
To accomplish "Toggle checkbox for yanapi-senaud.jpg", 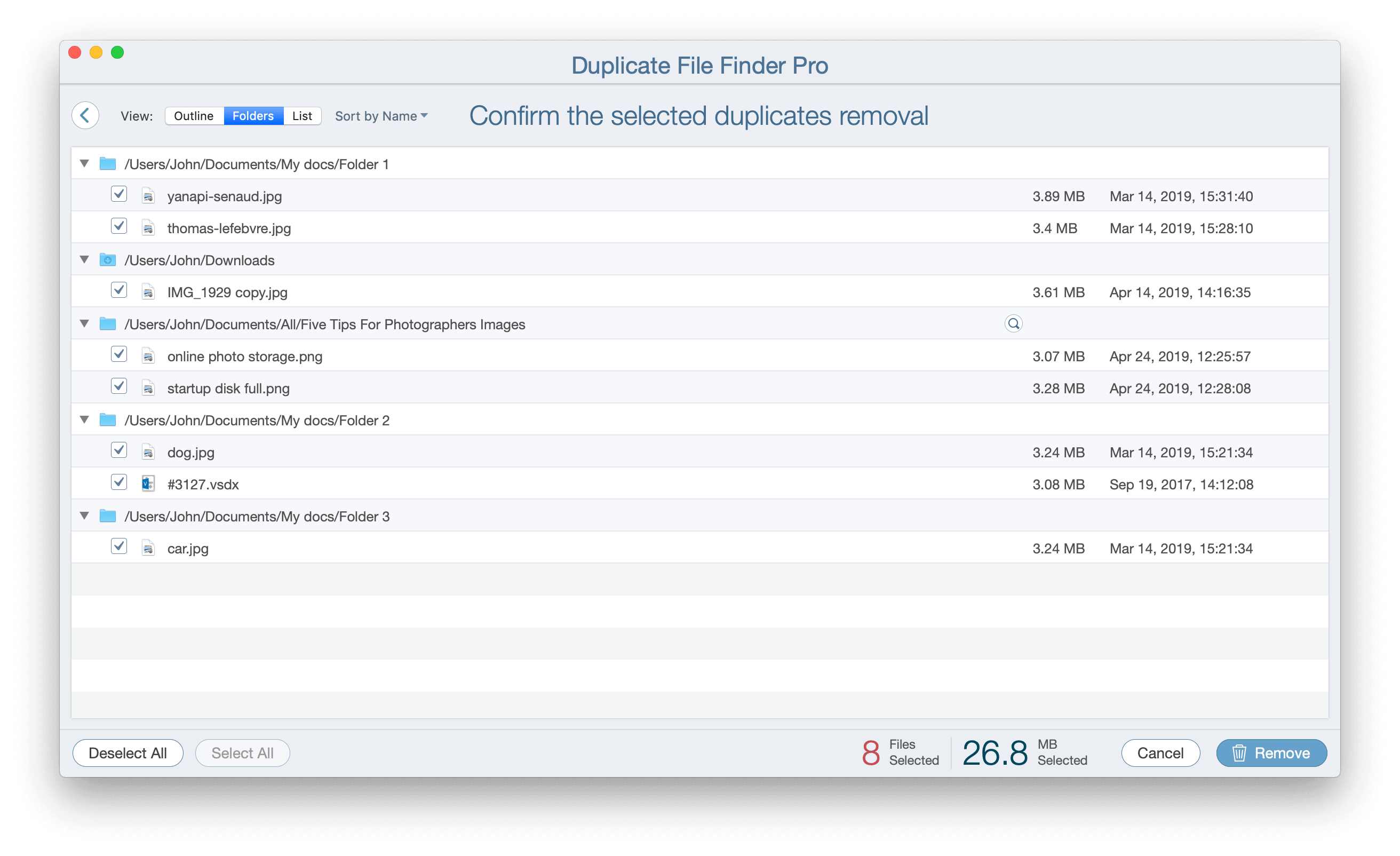I will (117, 195).
